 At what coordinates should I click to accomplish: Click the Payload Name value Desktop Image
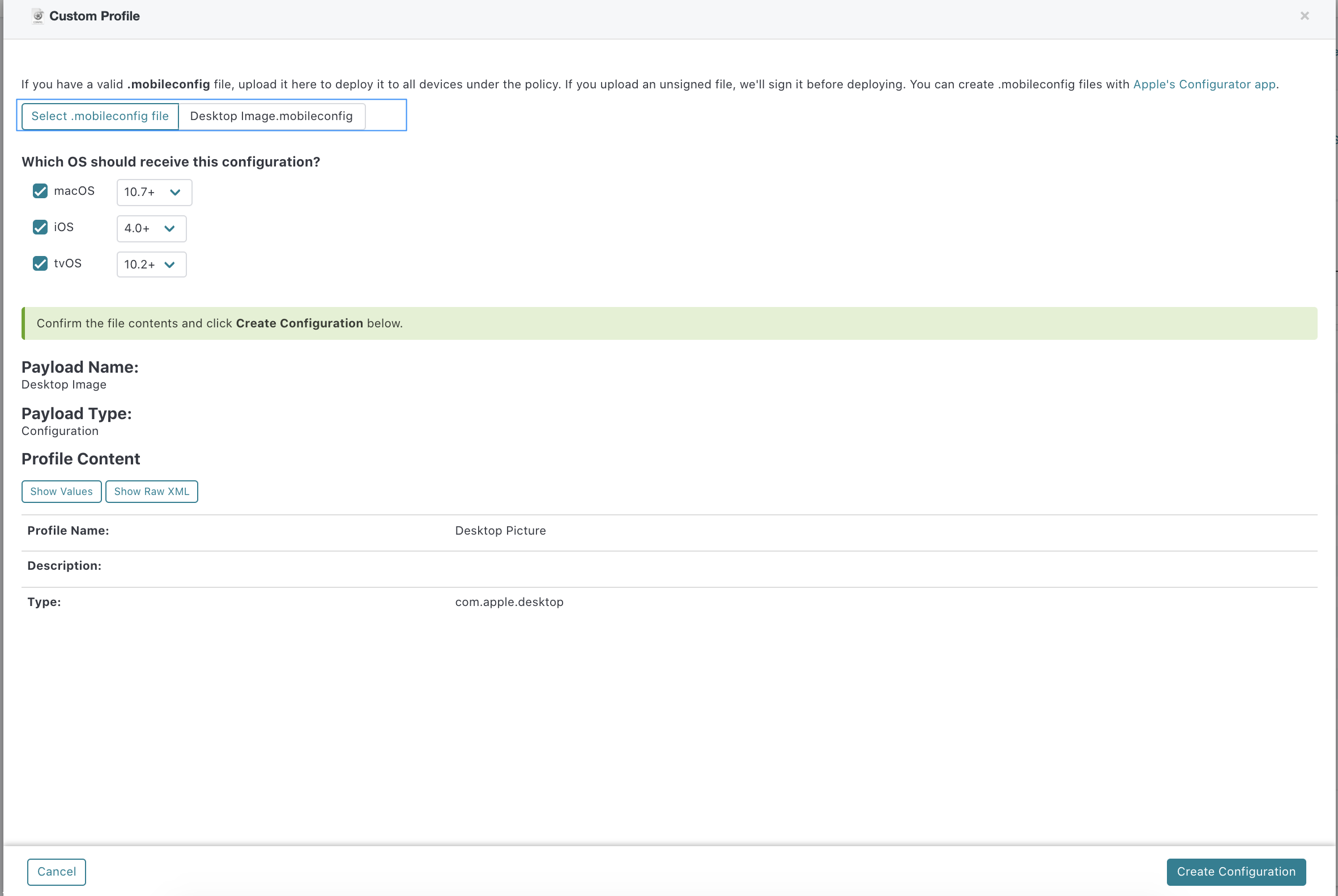(x=64, y=385)
